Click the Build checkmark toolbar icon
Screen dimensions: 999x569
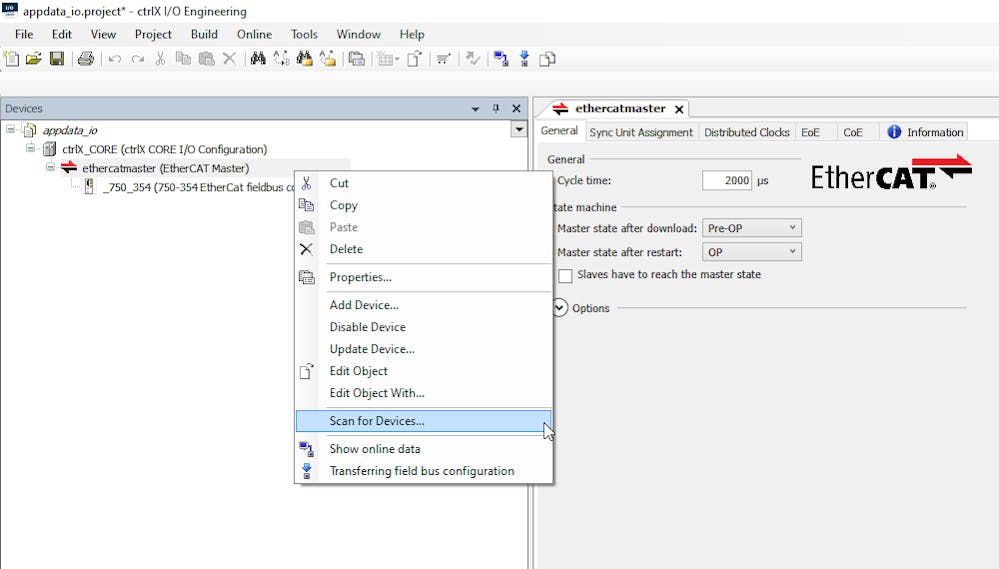pos(472,59)
